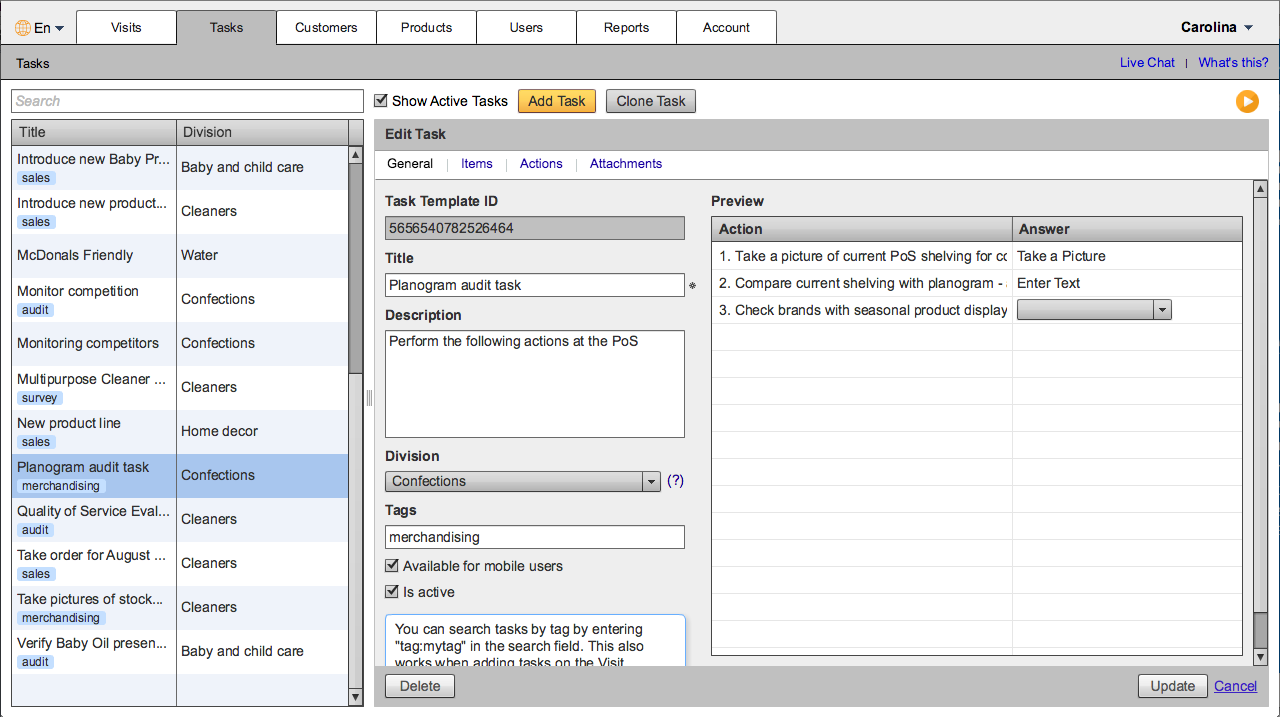This screenshot has width=1280, height=717.
Task: Click the edit form scroll down arrow
Action: tap(1260, 656)
